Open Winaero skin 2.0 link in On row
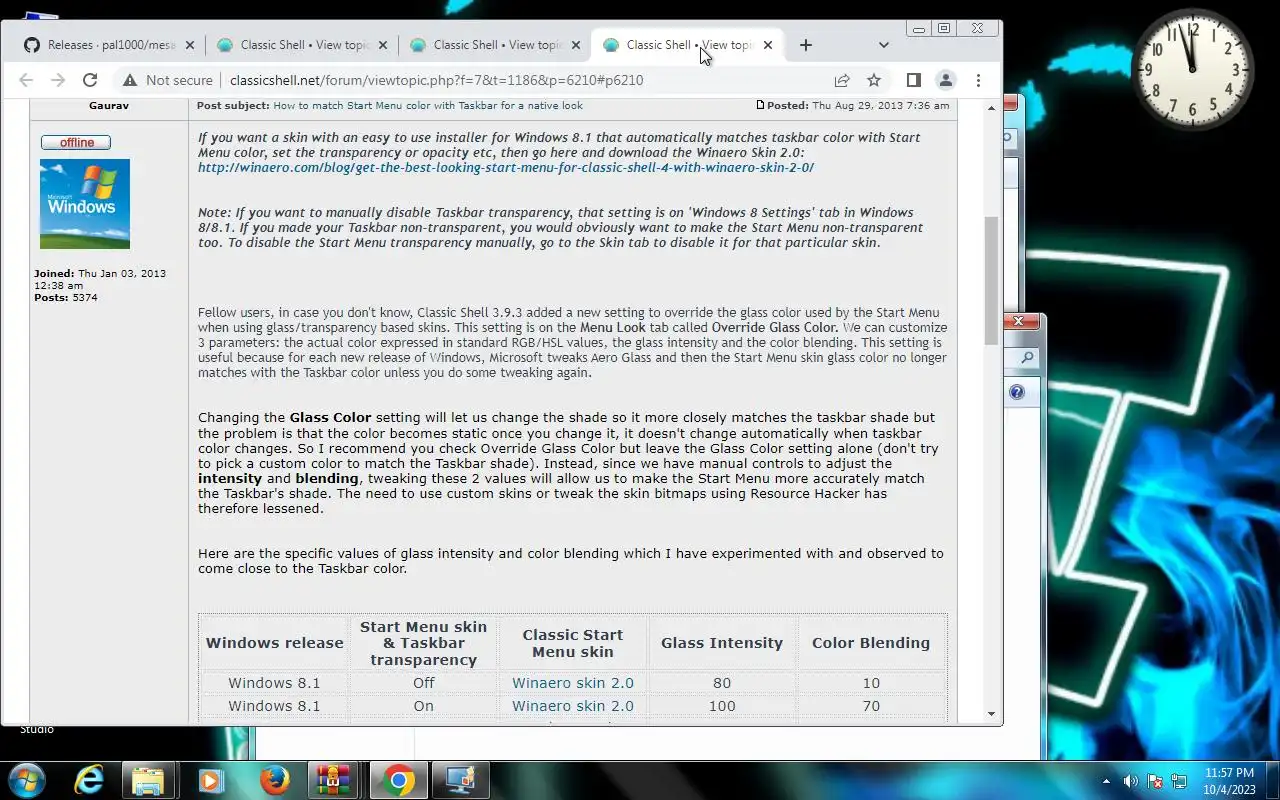The image size is (1280, 800). (573, 706)
